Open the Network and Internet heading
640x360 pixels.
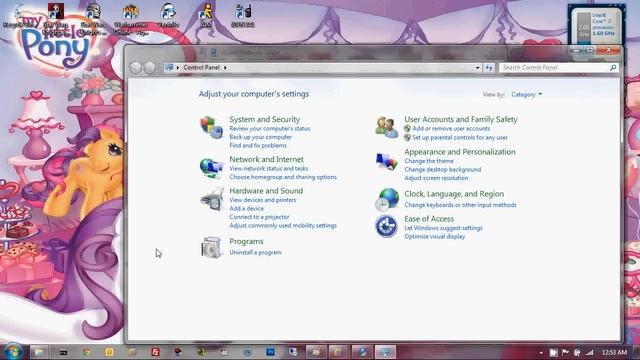[x=267, y=159]
